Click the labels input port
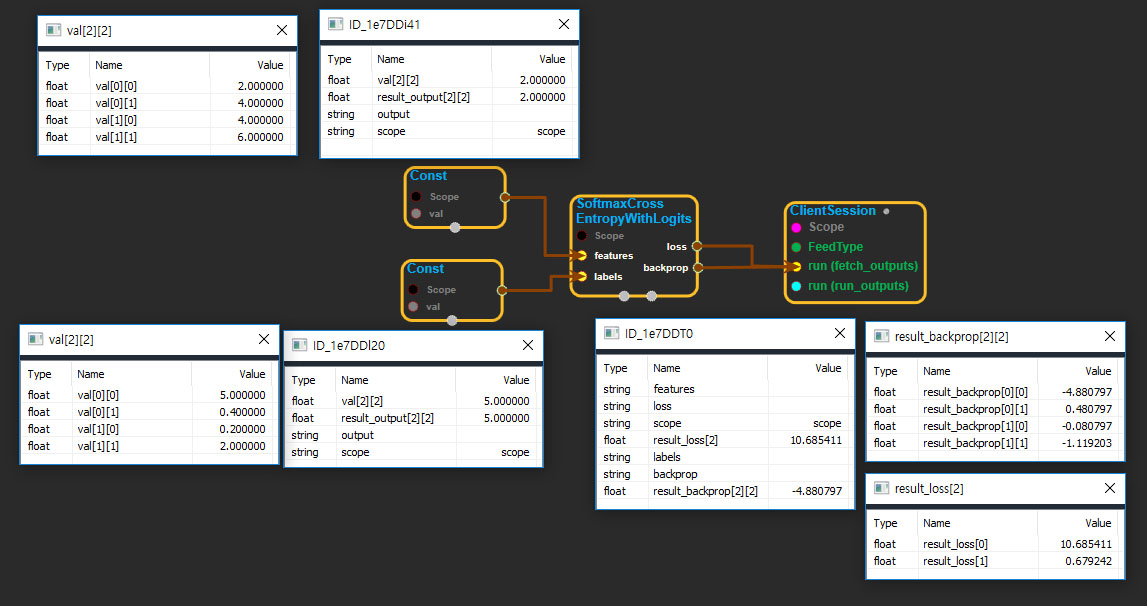1147x606 pixels. pyautogui.click(x=581, y=276)
